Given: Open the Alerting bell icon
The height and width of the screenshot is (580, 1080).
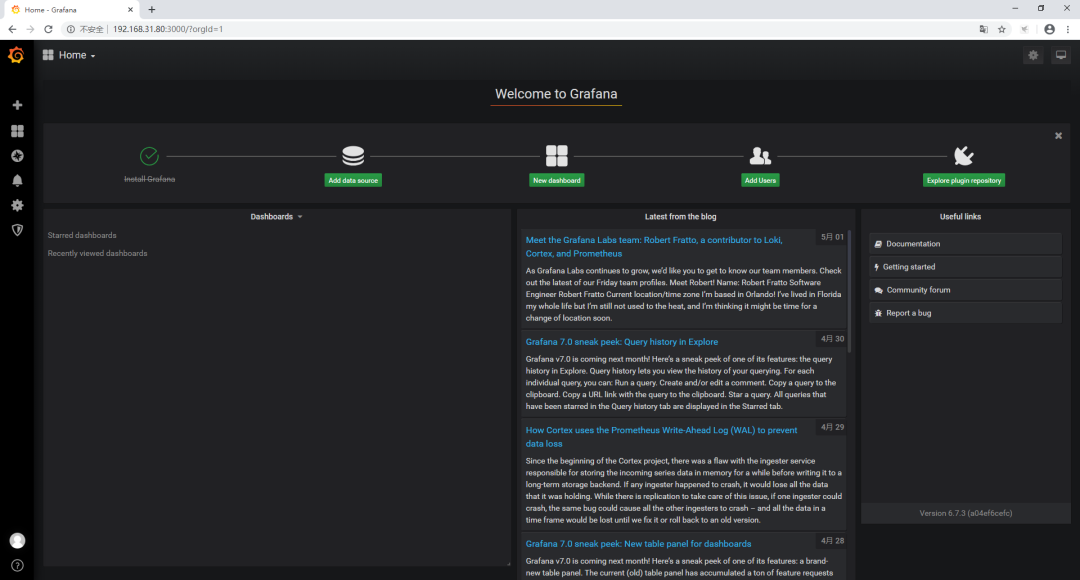Looking at the screenshot, I should (x=17, y=180).
